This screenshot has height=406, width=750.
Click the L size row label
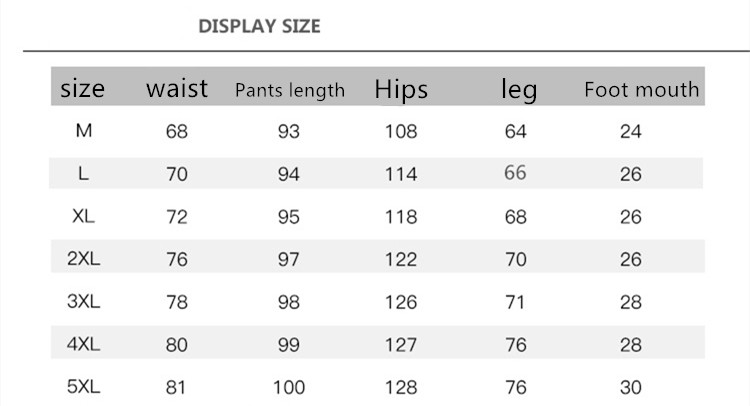[x=83, y=173]
